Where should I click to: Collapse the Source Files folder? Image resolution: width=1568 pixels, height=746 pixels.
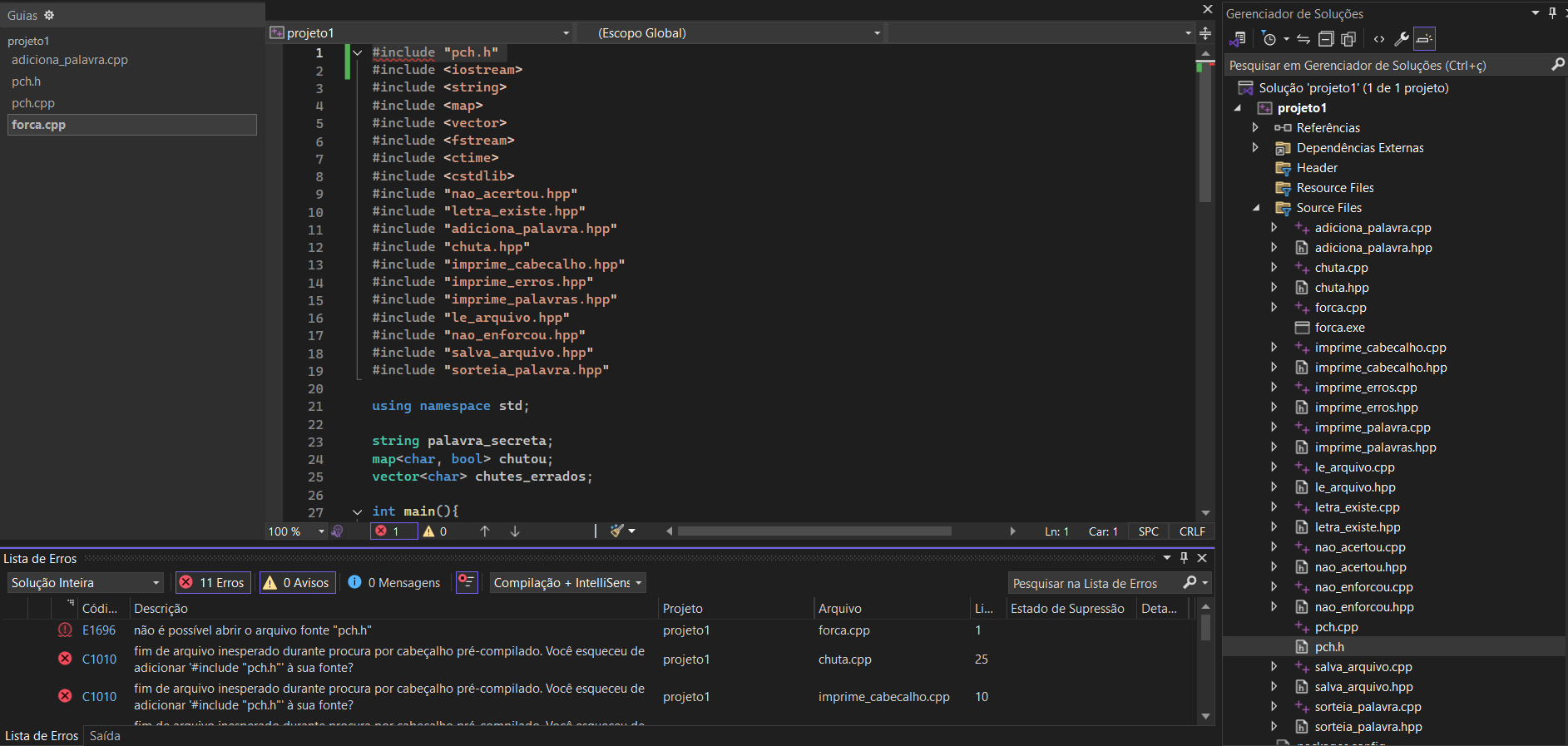coord(1256,208)
